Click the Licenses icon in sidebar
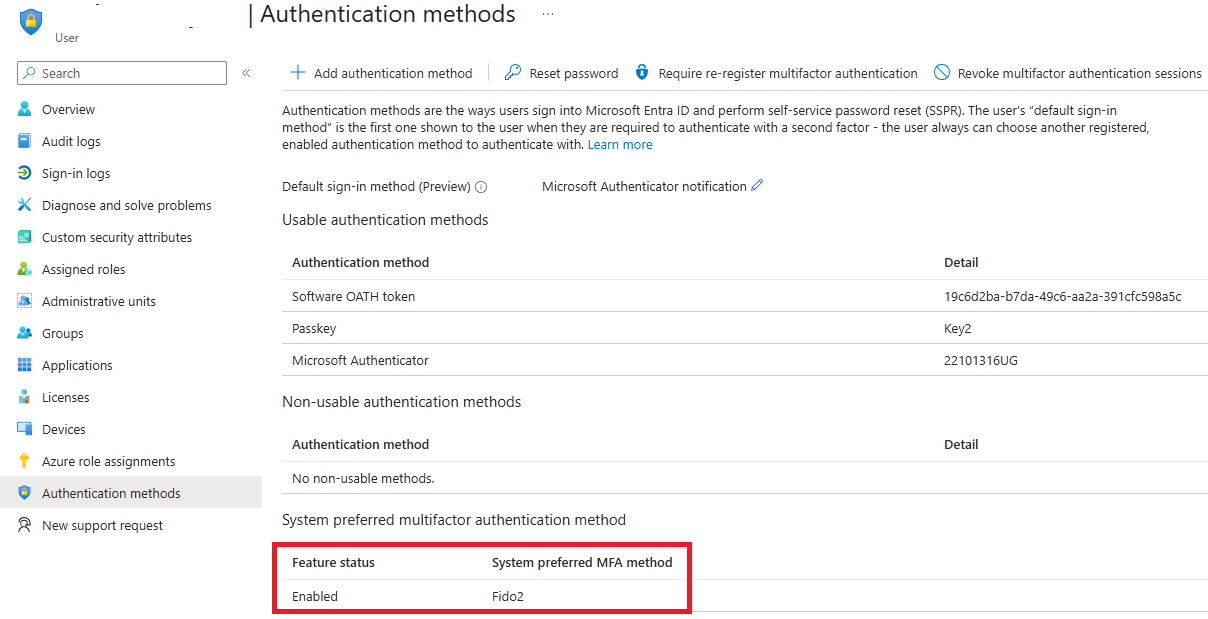The width and height of the screenshot is (1208, 619). tap(25, 397)
